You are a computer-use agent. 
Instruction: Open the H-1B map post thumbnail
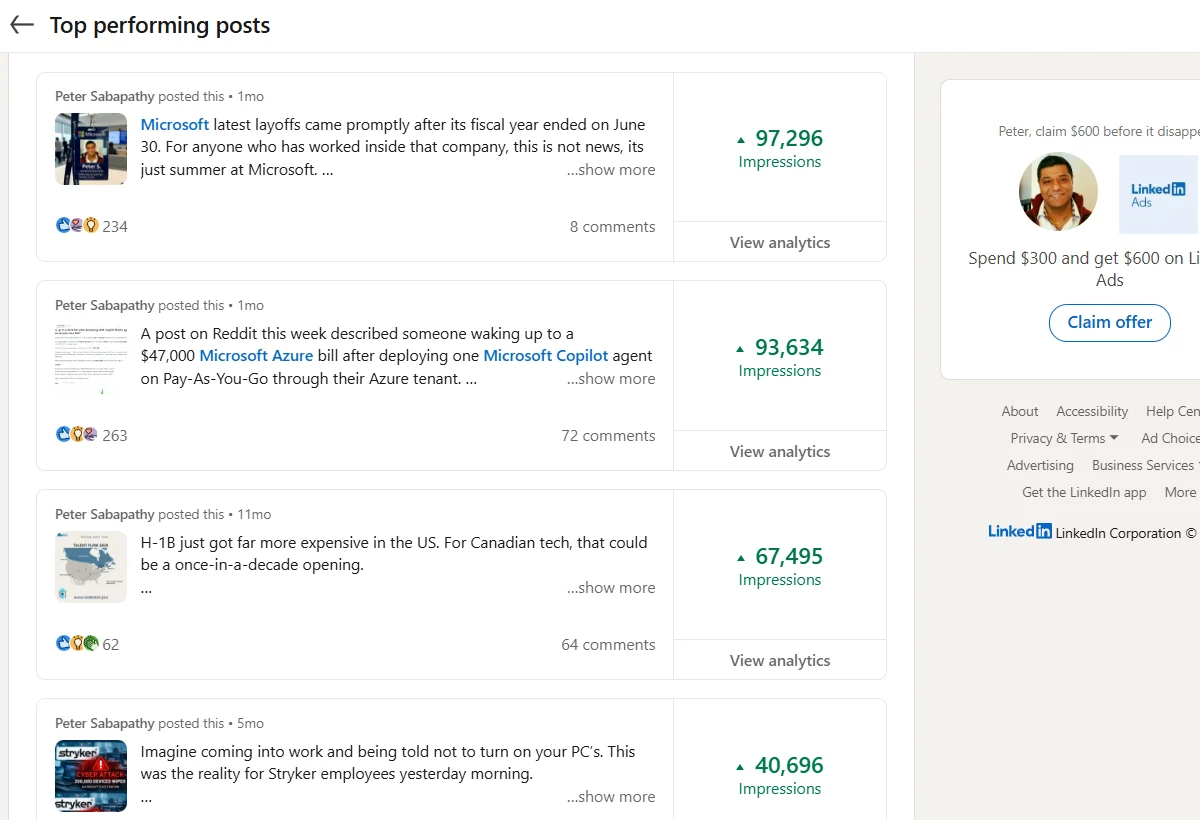(x=91, y=567)
